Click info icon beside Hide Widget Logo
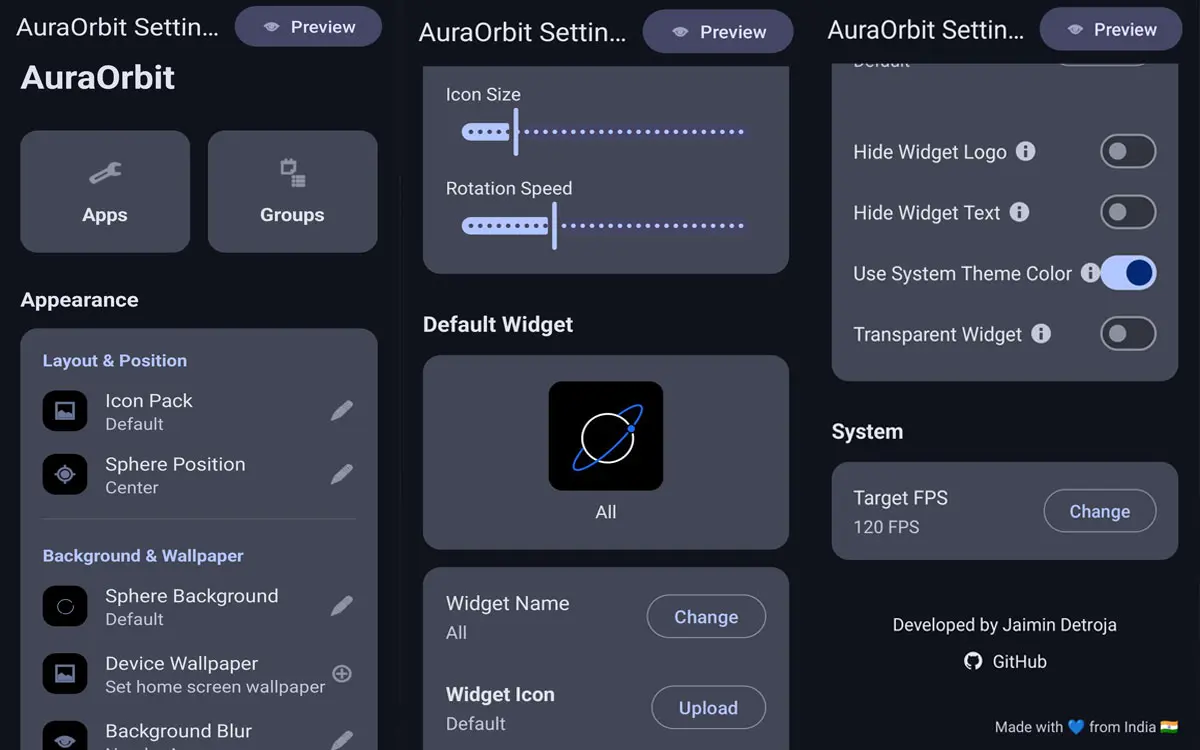This screenshot has height=750, width=1200. (x=1025, y=151)
